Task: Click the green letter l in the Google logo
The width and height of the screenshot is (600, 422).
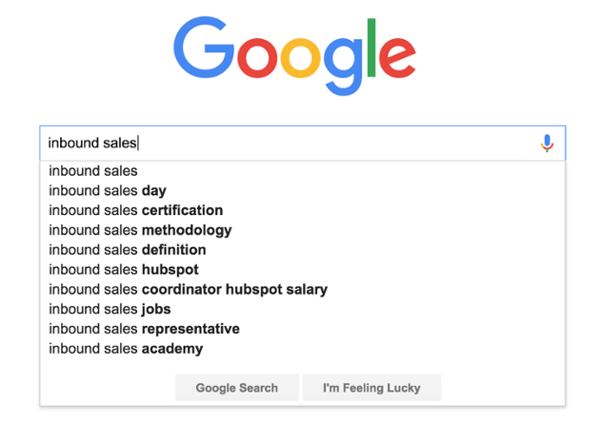Action: click(370, 48)
